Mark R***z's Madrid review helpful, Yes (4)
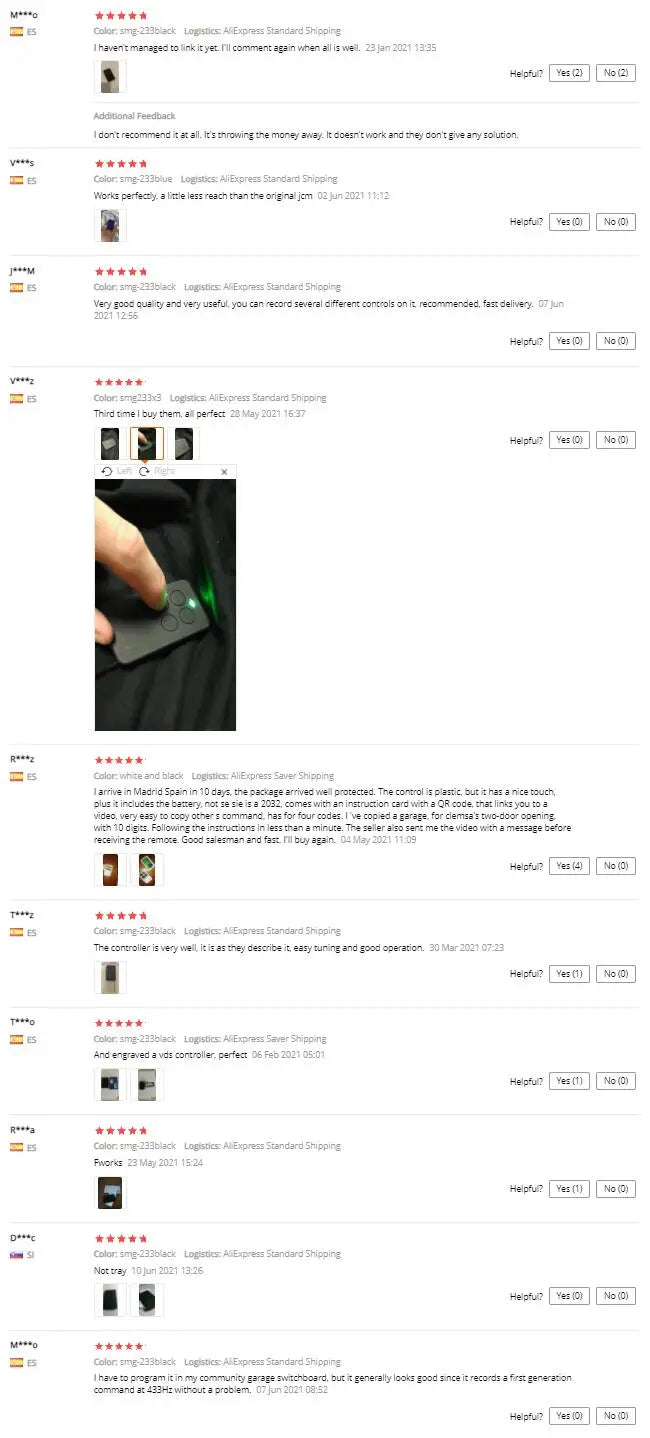Viewport: 650px width, 1438px height. [569, 866]
